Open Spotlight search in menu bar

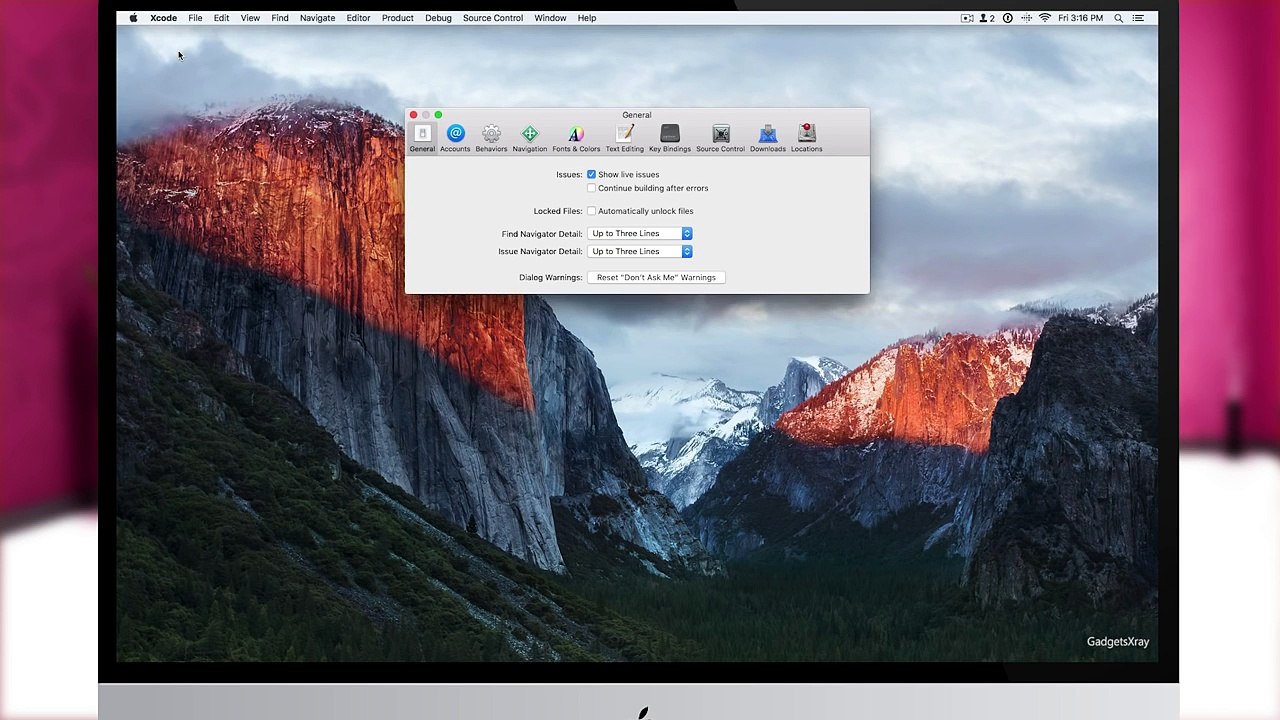(x=1118, y=18)
